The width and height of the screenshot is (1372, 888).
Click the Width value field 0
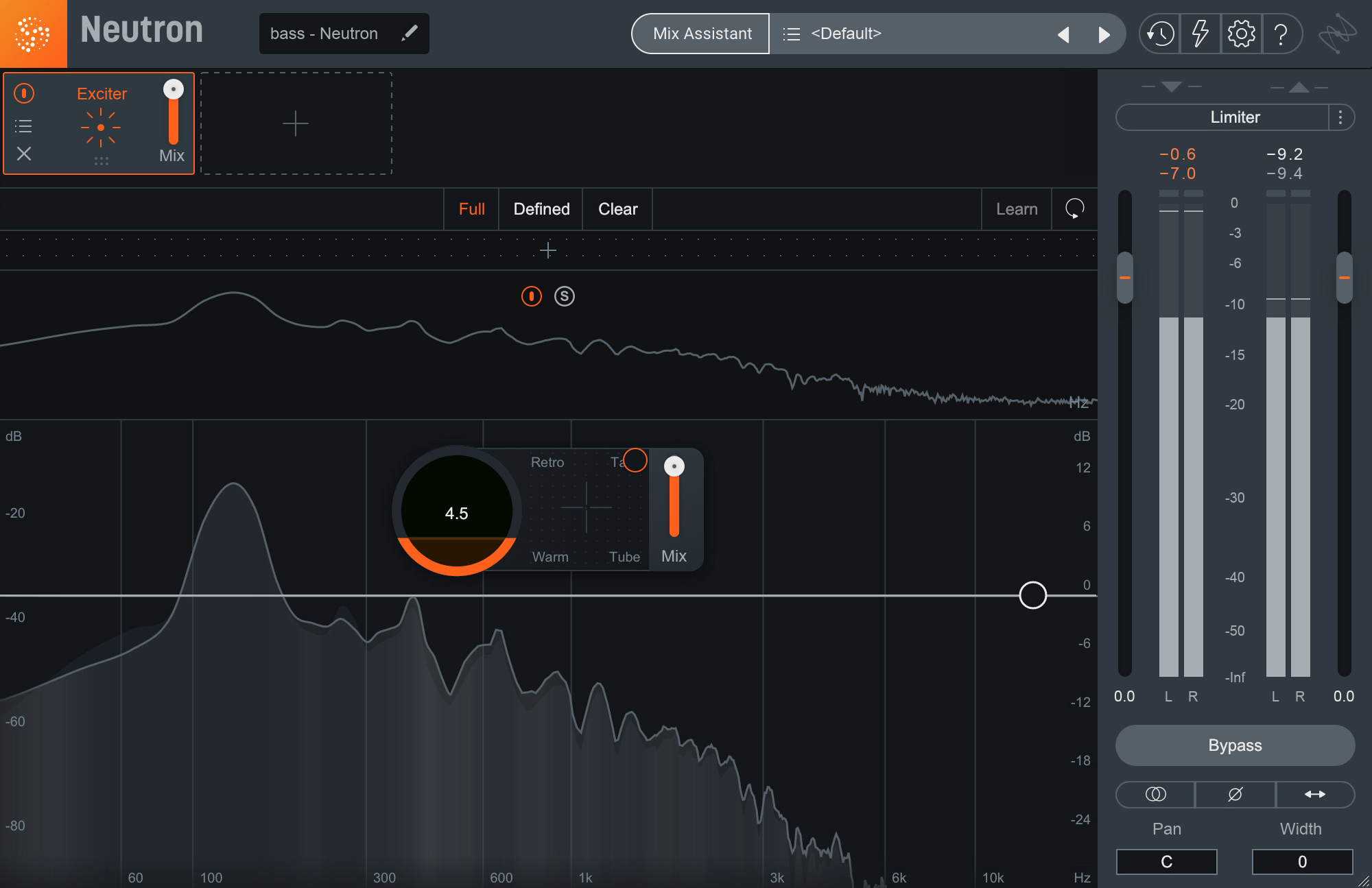click(x=1302, y=862)
